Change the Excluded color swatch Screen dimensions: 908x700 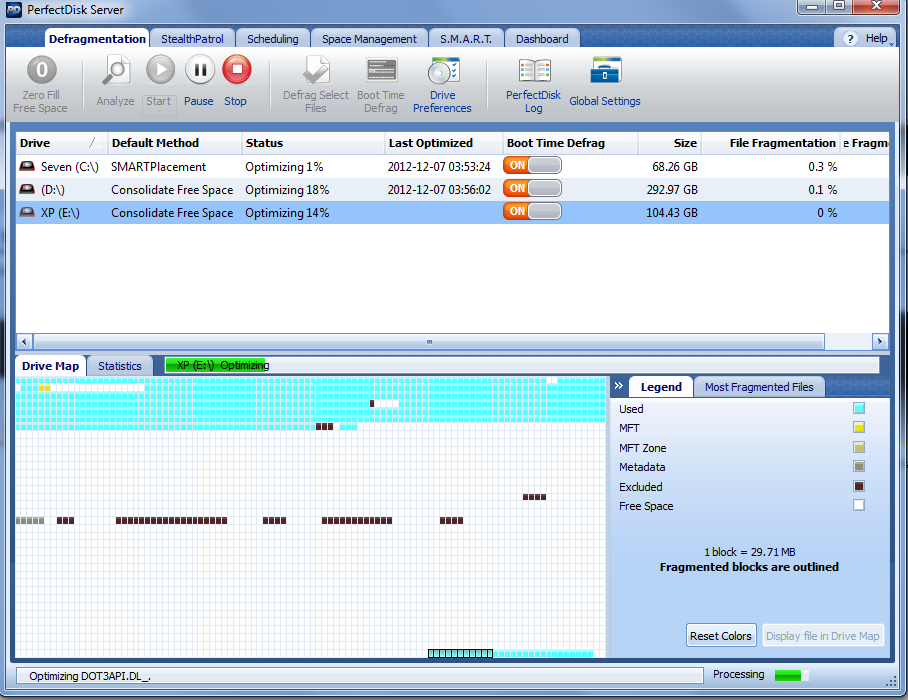click(x=859, y=486)
